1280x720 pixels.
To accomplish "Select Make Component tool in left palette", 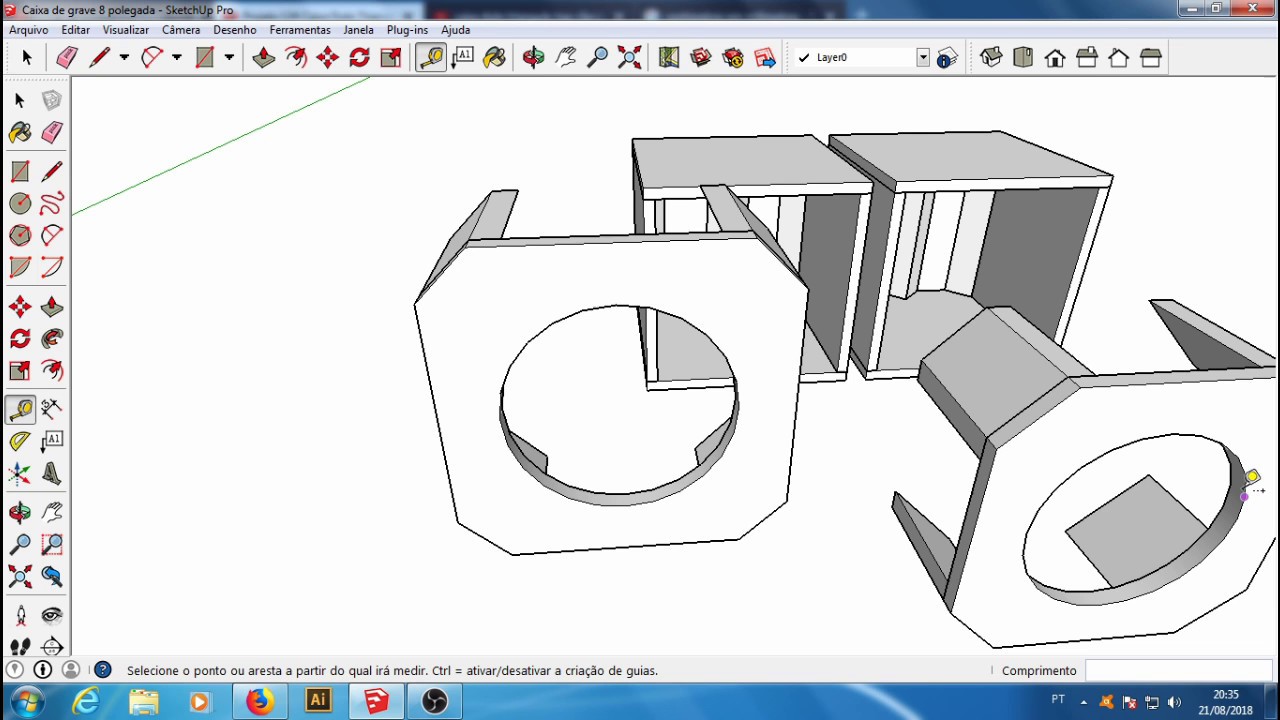I will click(52, 100).
